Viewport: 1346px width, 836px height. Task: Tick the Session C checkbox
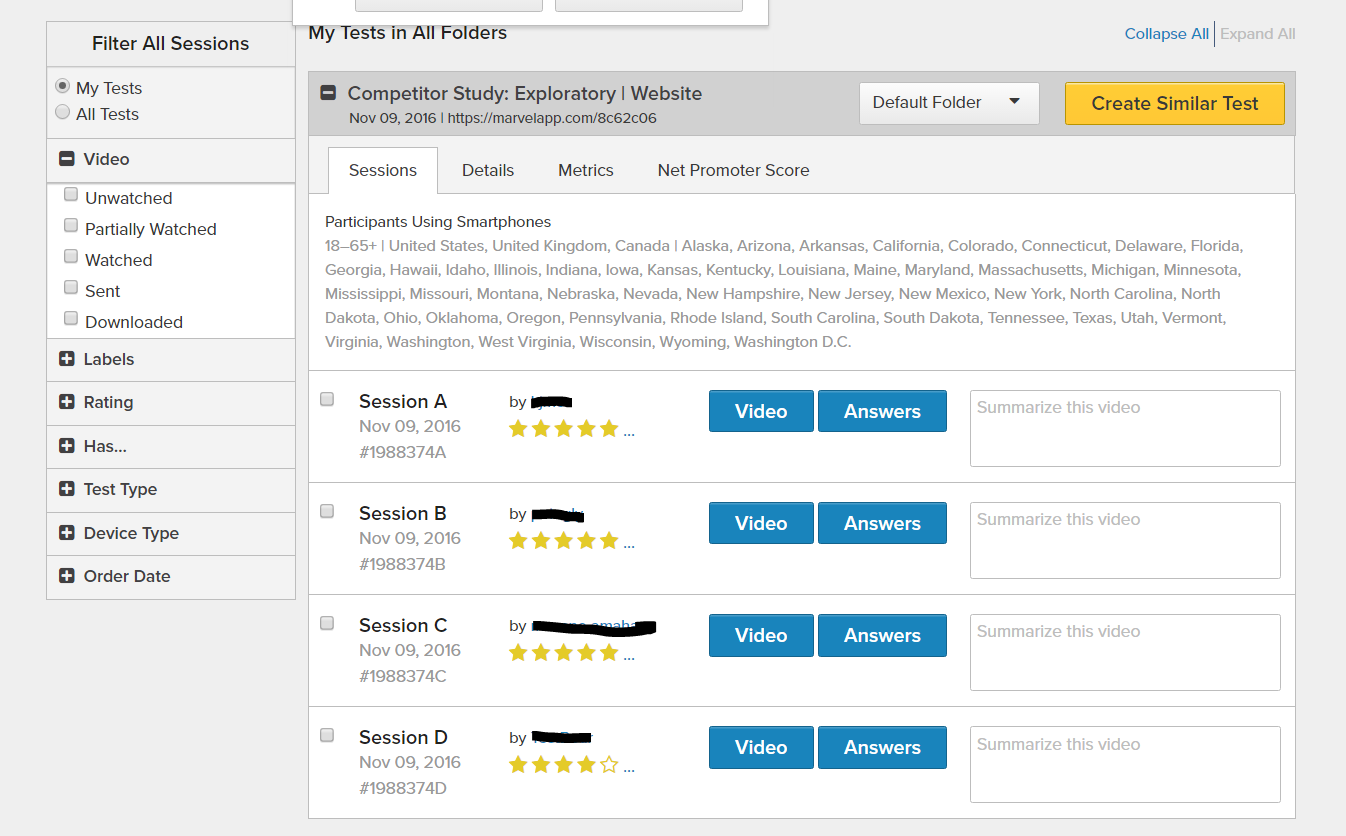point(327,623)
